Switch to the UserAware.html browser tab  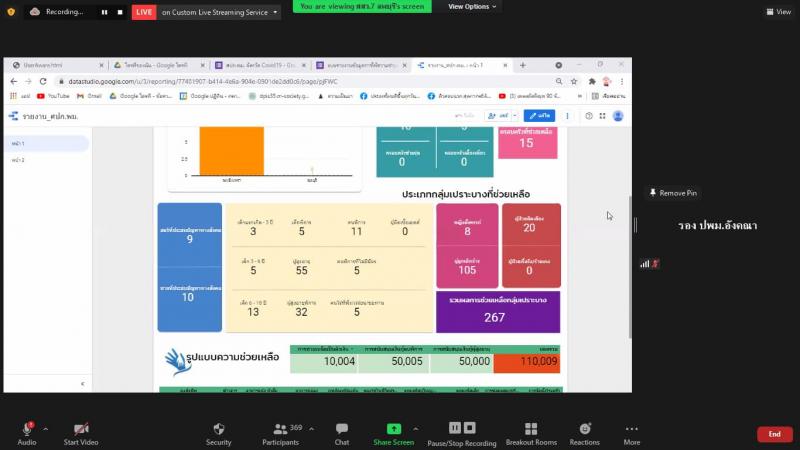(x=57, y=65)
